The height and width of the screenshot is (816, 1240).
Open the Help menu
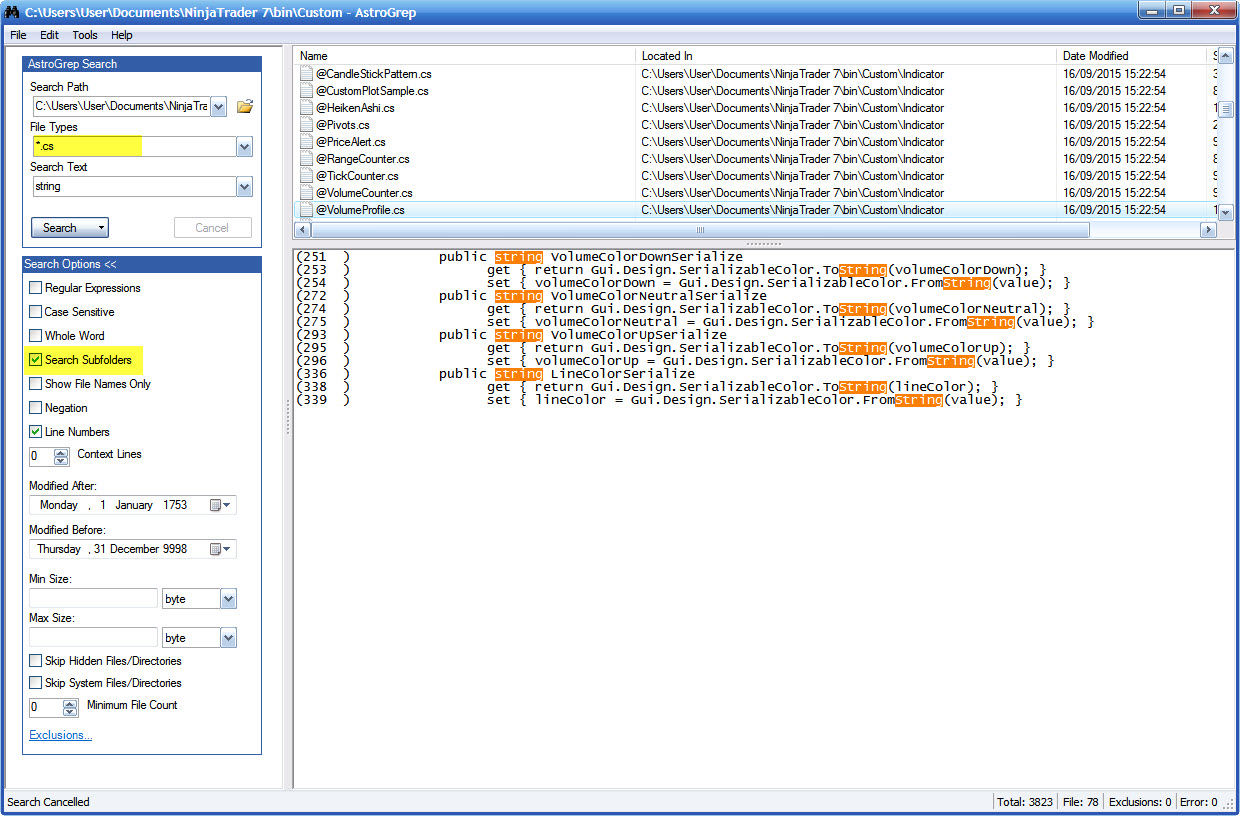click(122, 35)
